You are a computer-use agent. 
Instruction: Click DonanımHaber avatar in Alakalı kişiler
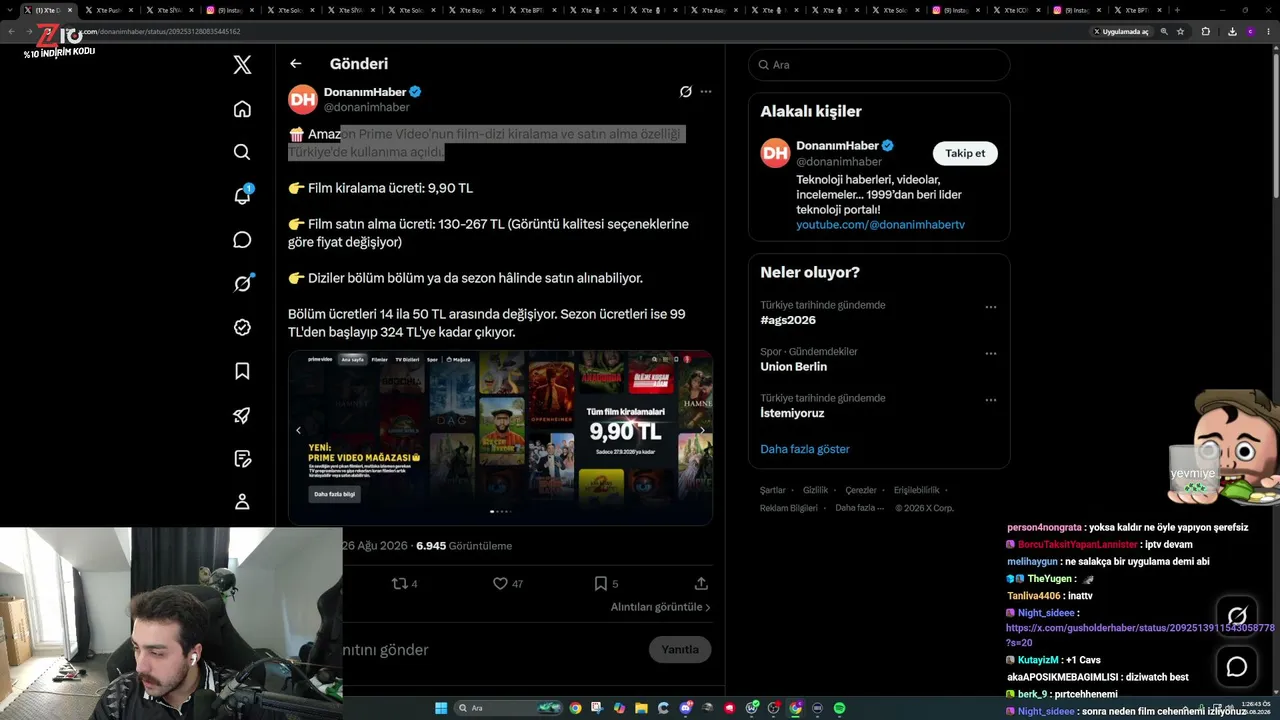(x=775, y=153)
